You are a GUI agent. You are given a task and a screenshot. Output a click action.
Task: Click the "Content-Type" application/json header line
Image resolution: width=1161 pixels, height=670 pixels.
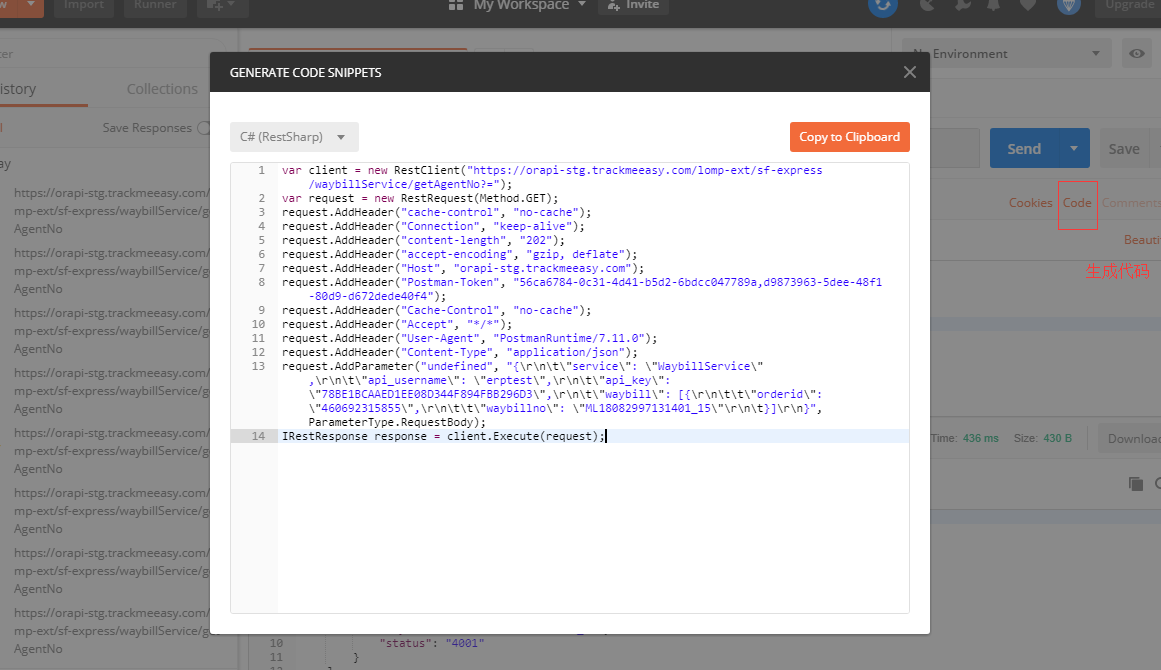[x=459, y=352]
